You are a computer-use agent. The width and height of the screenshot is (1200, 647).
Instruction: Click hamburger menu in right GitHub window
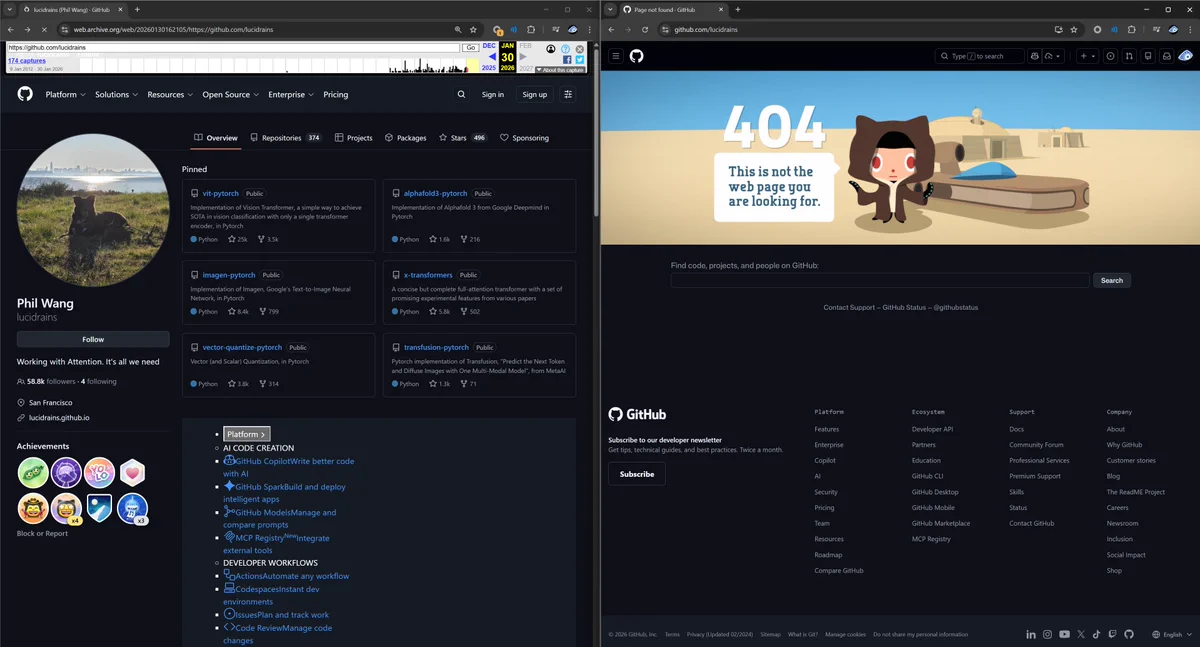pyautogui.click(x=616, y=56)
